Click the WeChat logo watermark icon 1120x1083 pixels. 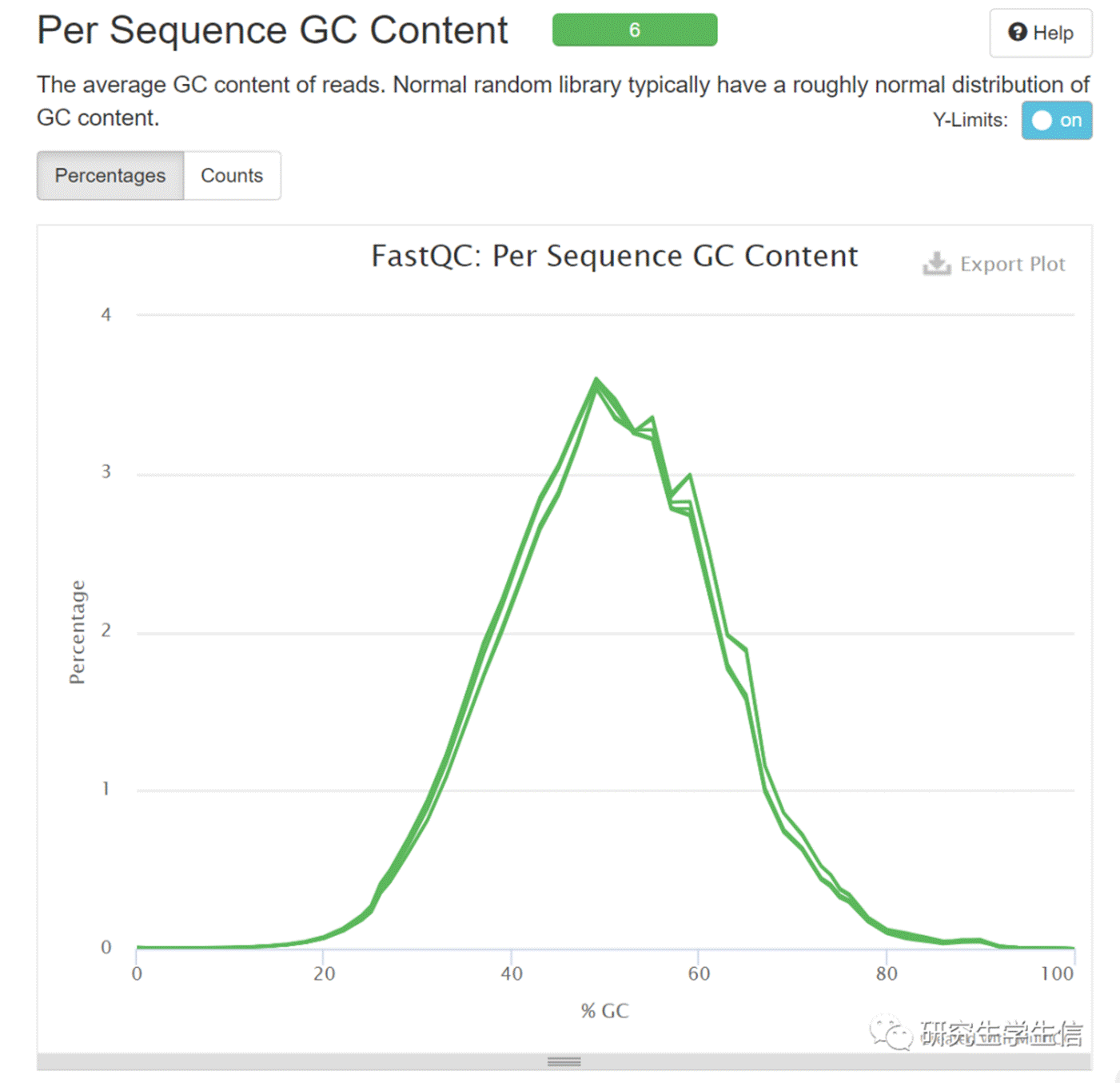click(x=891, y=1033)
